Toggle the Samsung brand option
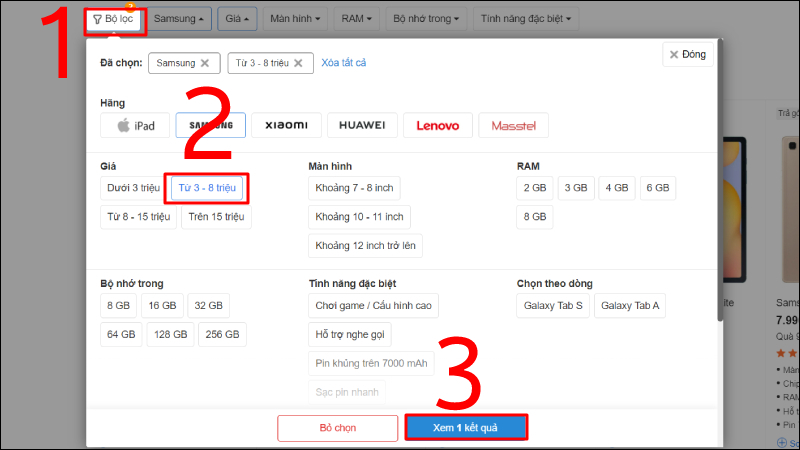This screenshot has width=800, height=450. tap(211, 126)
